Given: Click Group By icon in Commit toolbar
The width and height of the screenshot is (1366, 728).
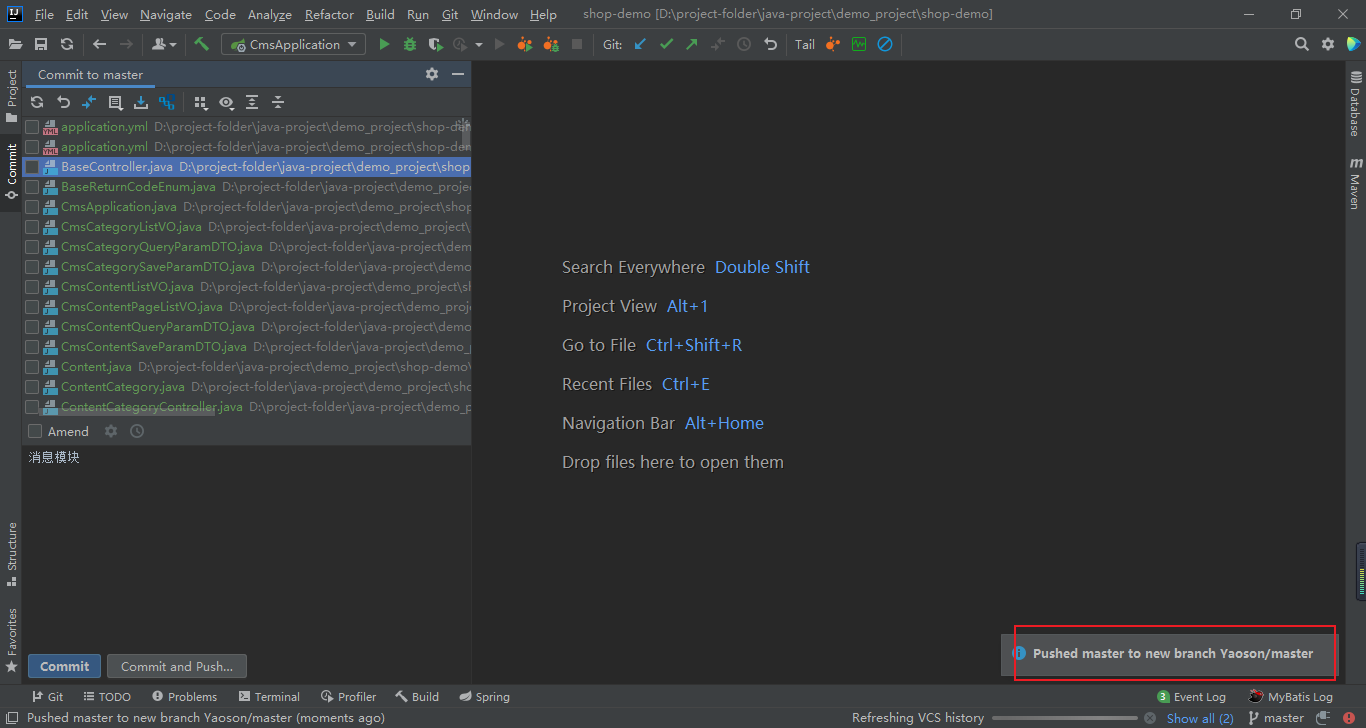Looking at the screenshot, I should click(x=201, y=102).
